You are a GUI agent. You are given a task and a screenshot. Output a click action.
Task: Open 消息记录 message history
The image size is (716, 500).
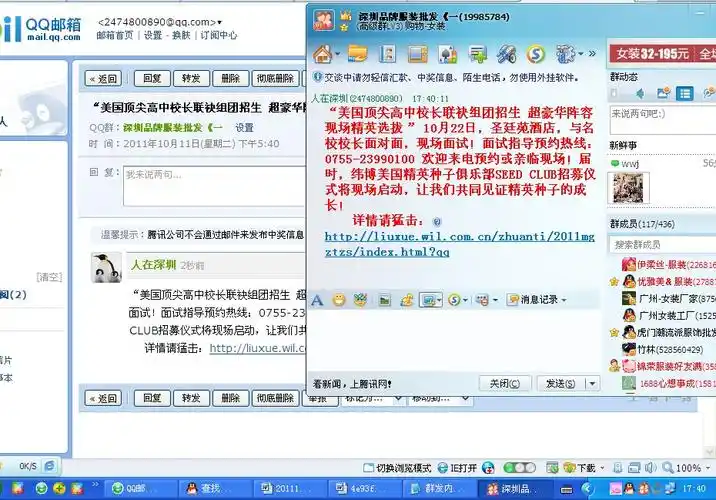click(x=533, y=300)
